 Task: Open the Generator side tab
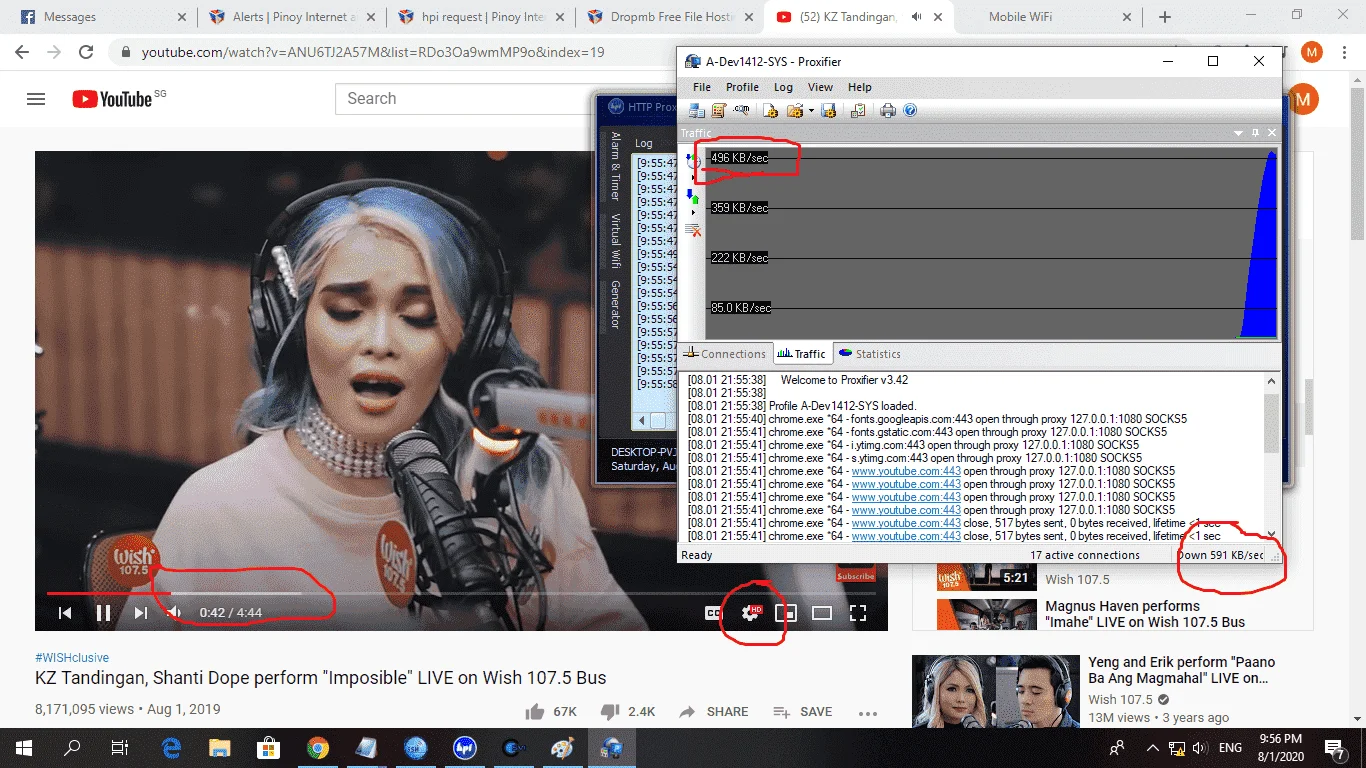point(615,305)
